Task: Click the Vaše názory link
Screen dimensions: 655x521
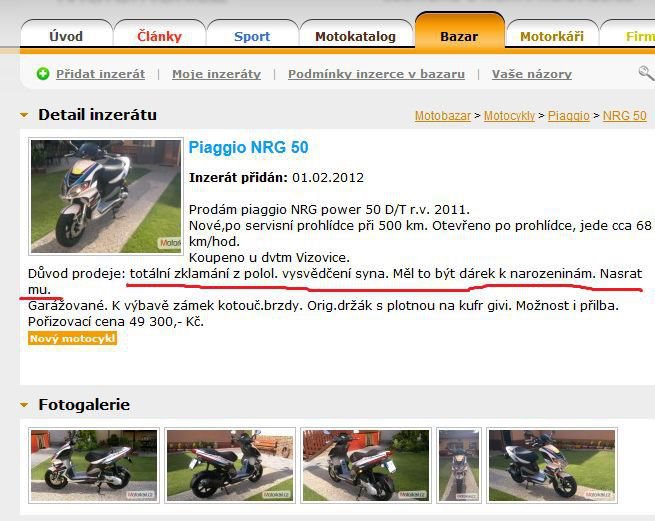Action: point(532,74)
